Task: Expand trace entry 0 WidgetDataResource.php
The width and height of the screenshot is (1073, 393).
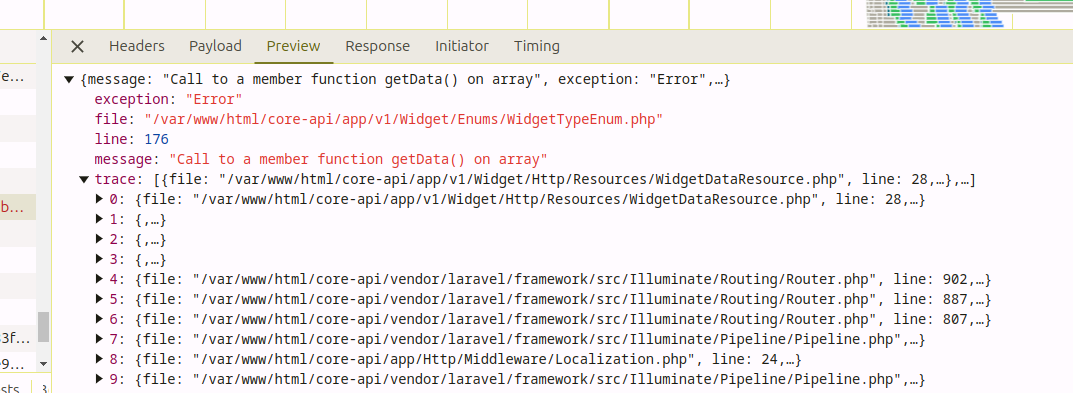Action: [x=101, y=200]
